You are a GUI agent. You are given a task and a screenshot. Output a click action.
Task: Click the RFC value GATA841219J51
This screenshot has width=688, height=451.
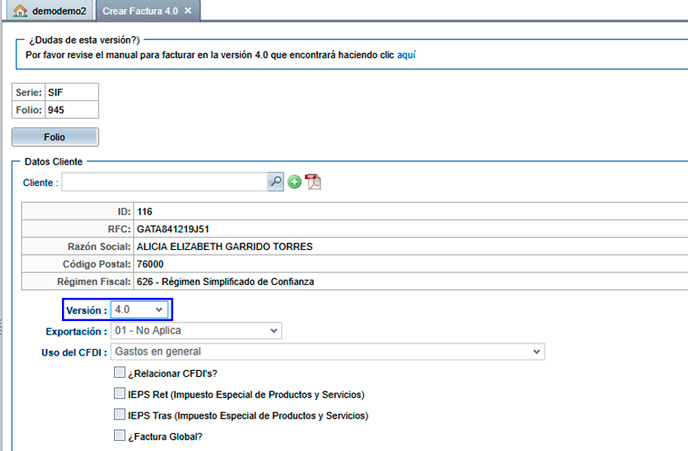pyautogui.click(x=173, y=229)
